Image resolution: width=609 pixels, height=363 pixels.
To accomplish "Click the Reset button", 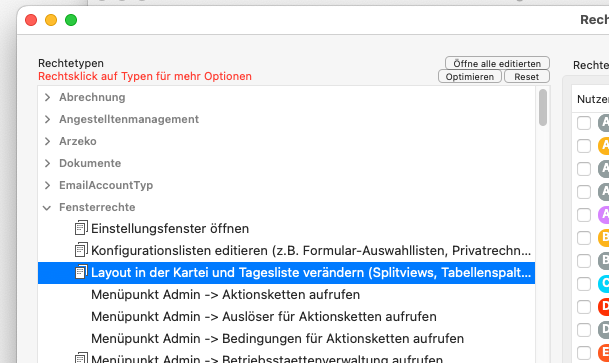I will (527, 76).
